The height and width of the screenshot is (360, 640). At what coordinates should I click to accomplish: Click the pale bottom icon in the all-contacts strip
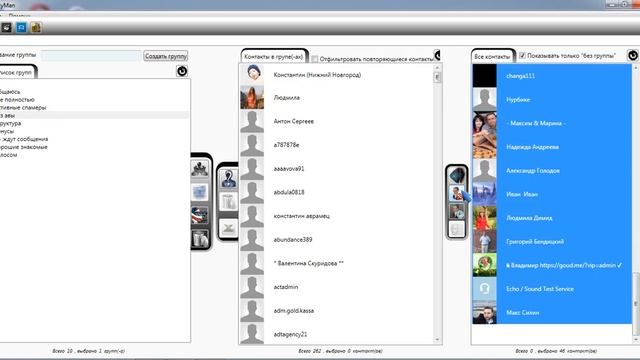(x=457, y=229)
